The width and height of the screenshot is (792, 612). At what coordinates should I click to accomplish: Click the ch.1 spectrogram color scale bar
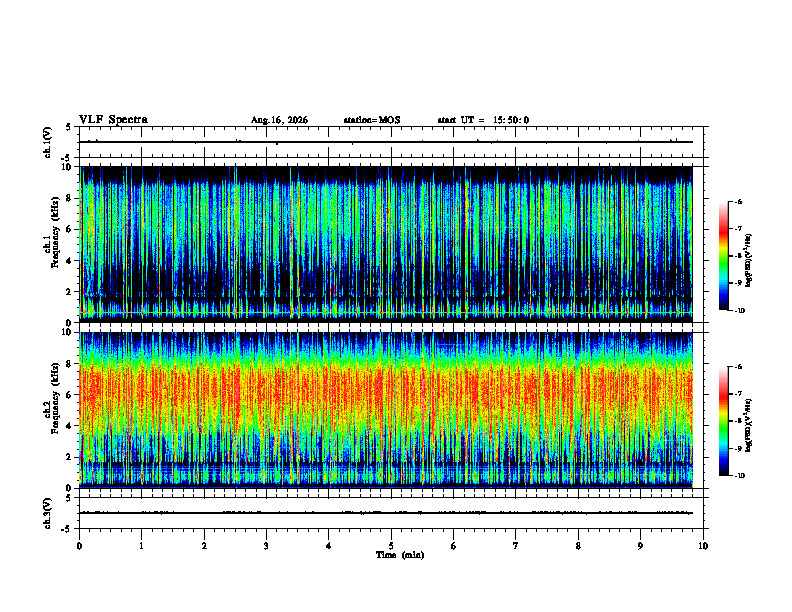(x=723, y=256)
